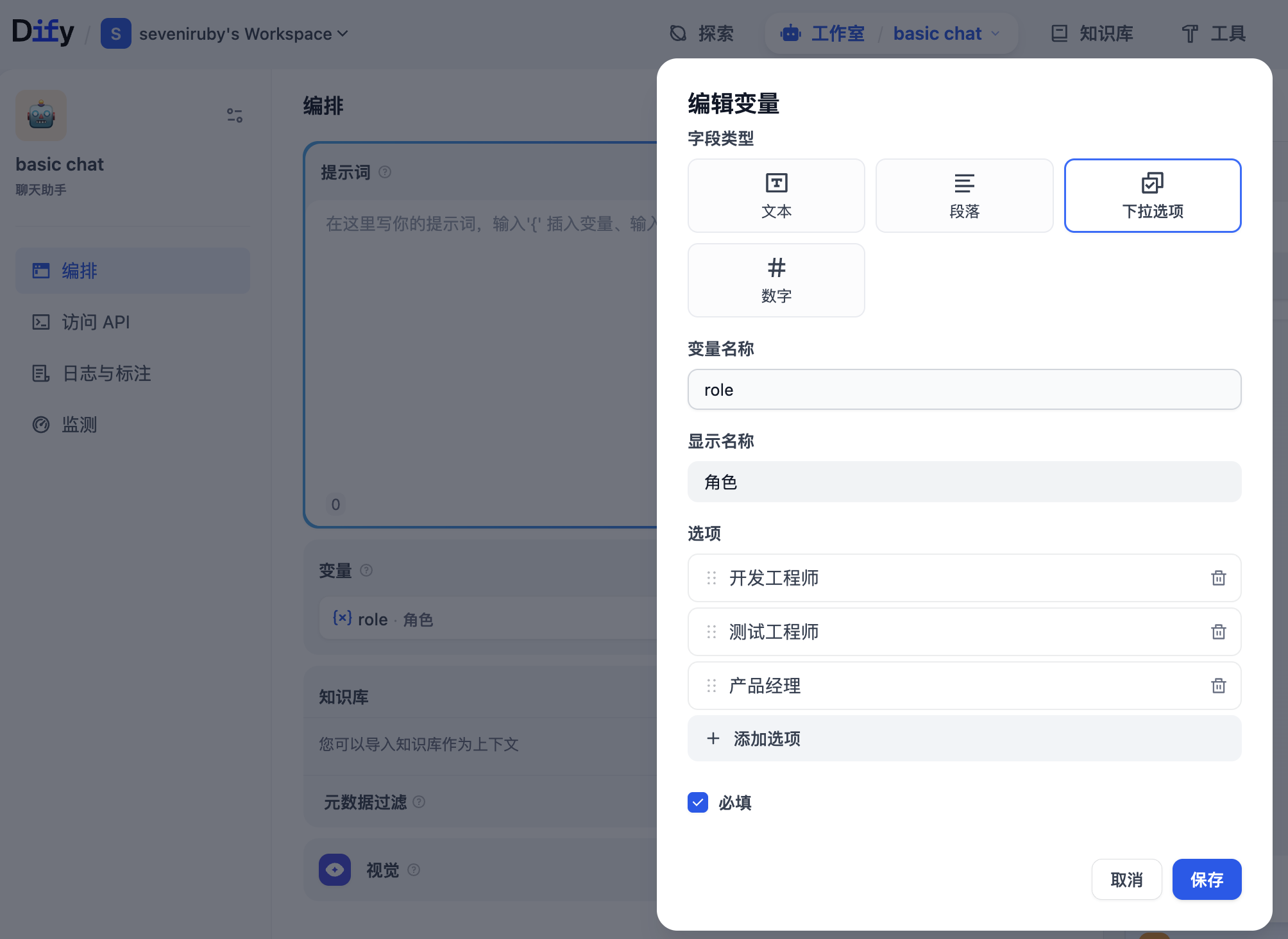The height and width of the screenshot is (939, 1288).
Task: Choose the 数字 field type
Action: click(x=776, y=280)
